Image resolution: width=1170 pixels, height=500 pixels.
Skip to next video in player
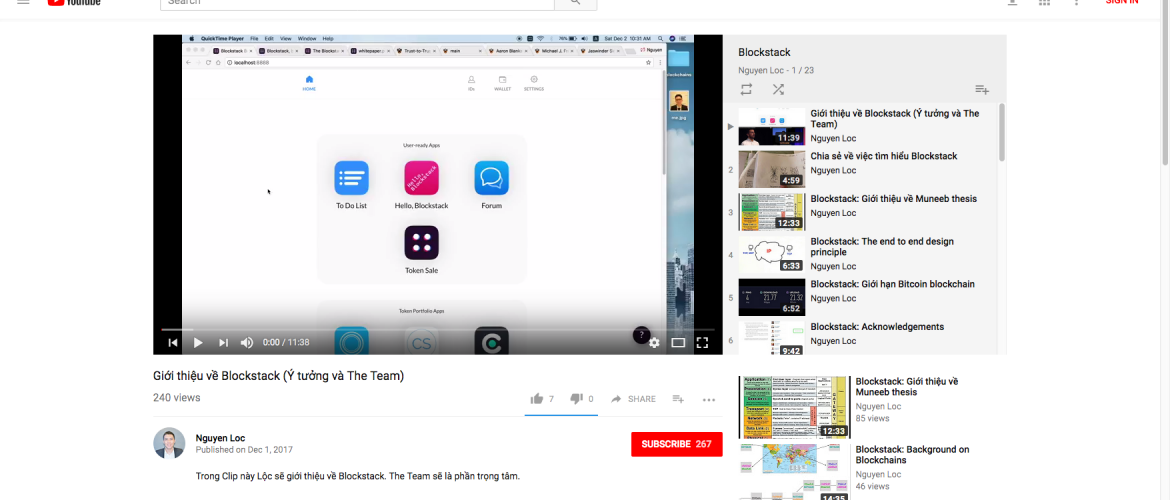(x=223, y=342)
